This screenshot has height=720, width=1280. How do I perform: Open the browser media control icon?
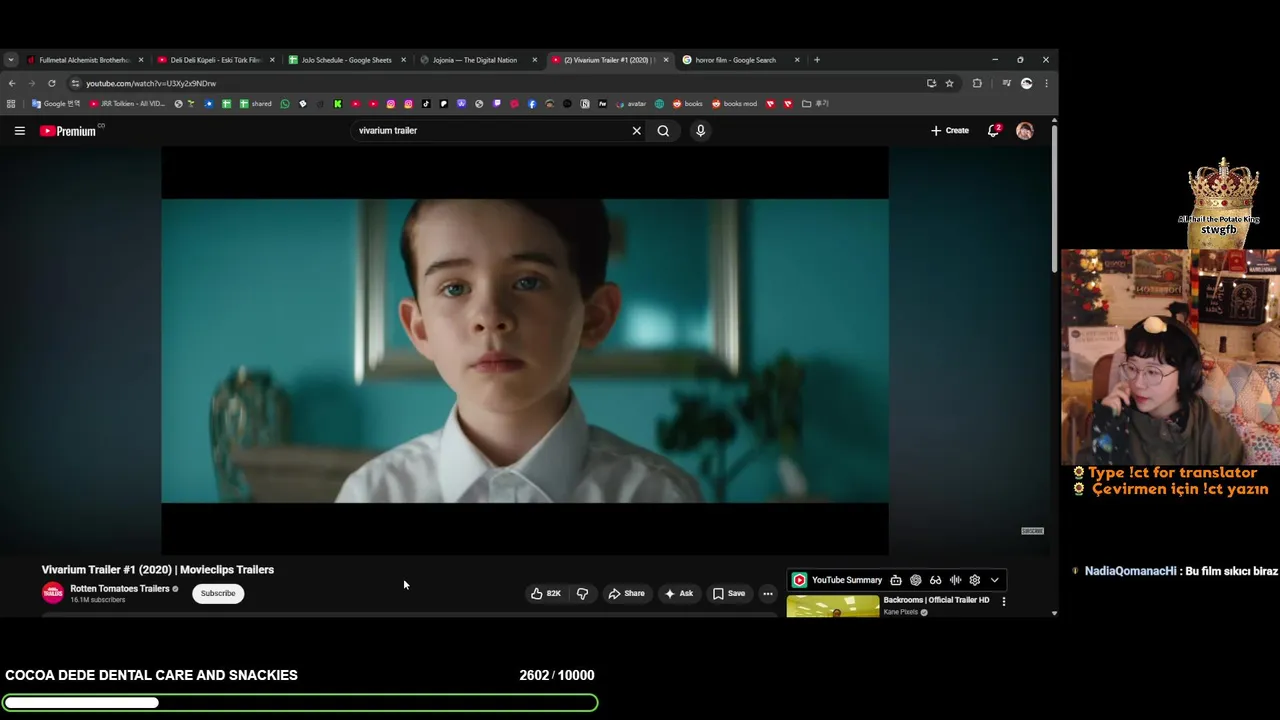1006,83
